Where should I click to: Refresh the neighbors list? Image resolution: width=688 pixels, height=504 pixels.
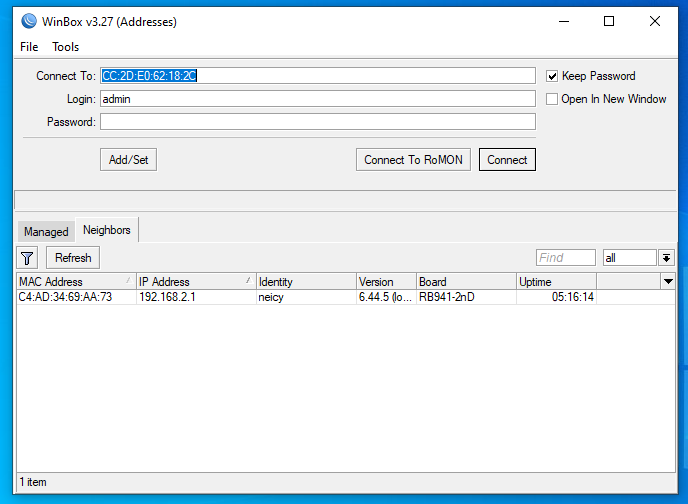point(73,258)
